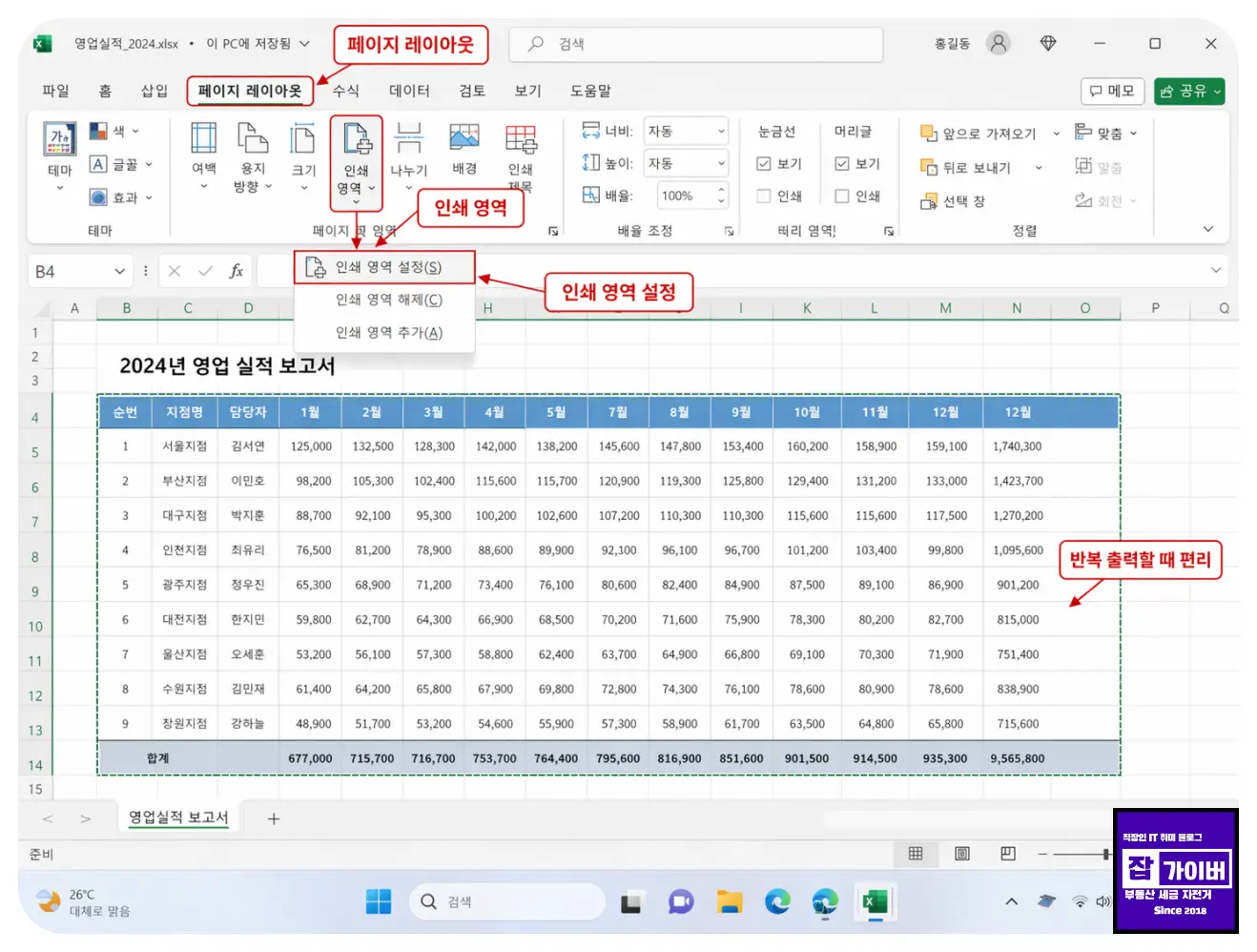Screen dimensions: 1257x952
Task: Toggle 머리글 보기 (Headings View) checkbox
Action: 842,164
